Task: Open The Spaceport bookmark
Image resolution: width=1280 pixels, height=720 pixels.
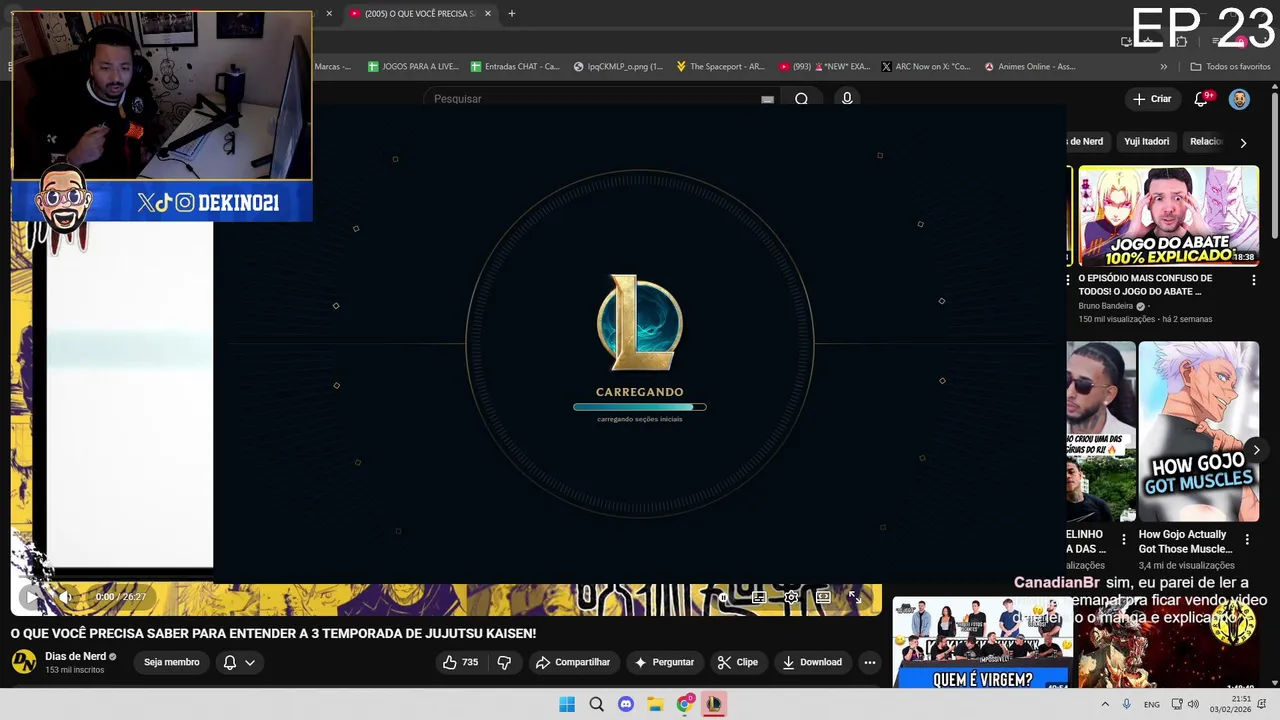Action: pyautogui.click(x=720, y=66)
